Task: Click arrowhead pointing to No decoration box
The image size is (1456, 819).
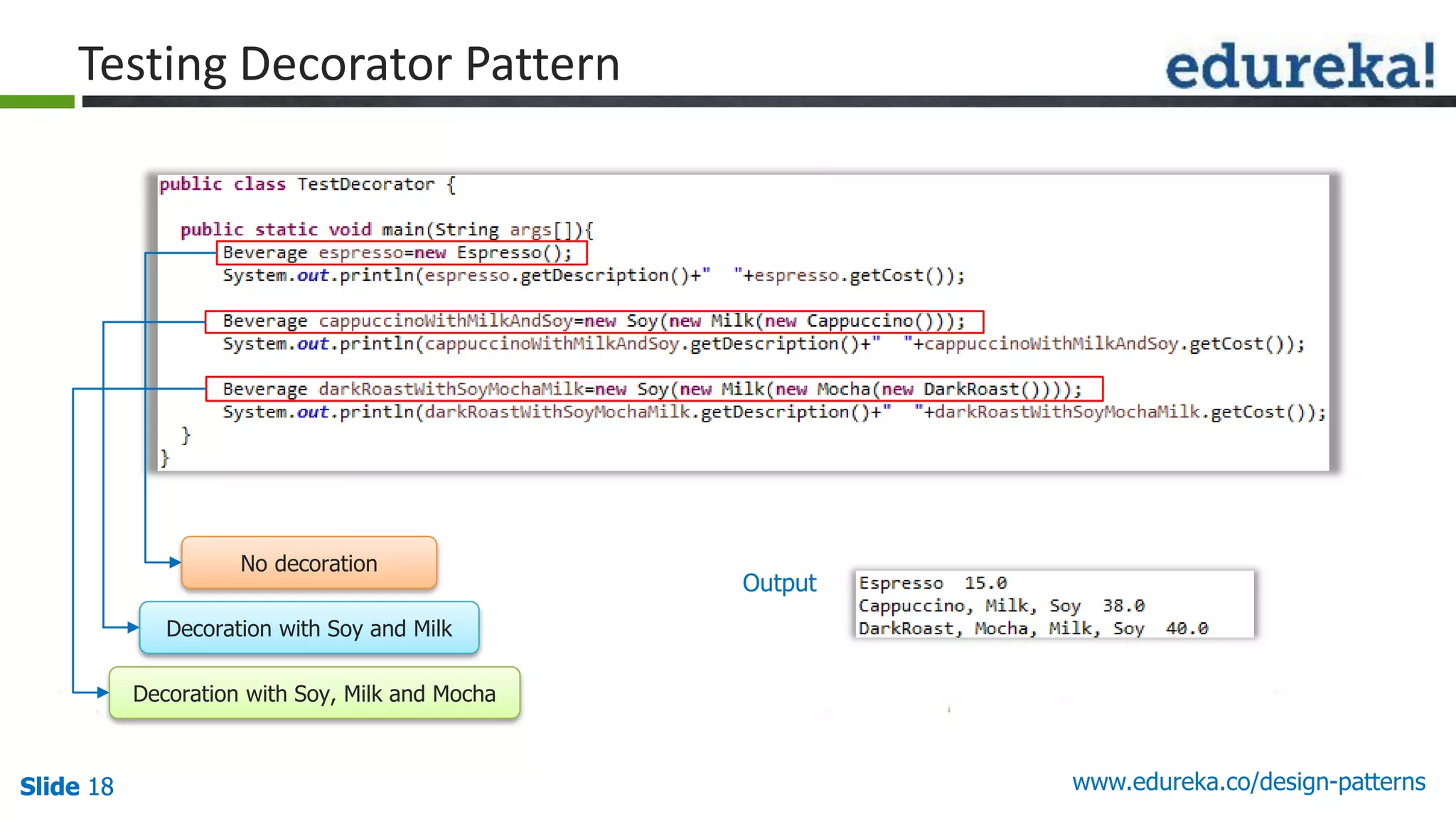Action: coord(175,562)
